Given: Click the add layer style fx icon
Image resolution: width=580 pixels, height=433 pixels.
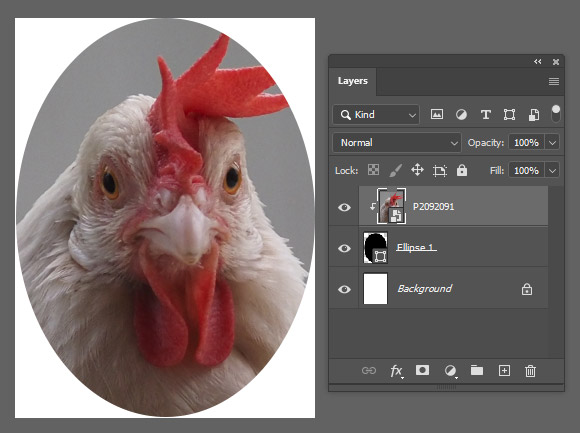Looking at the screenshot, I should (x=396, y=371).
